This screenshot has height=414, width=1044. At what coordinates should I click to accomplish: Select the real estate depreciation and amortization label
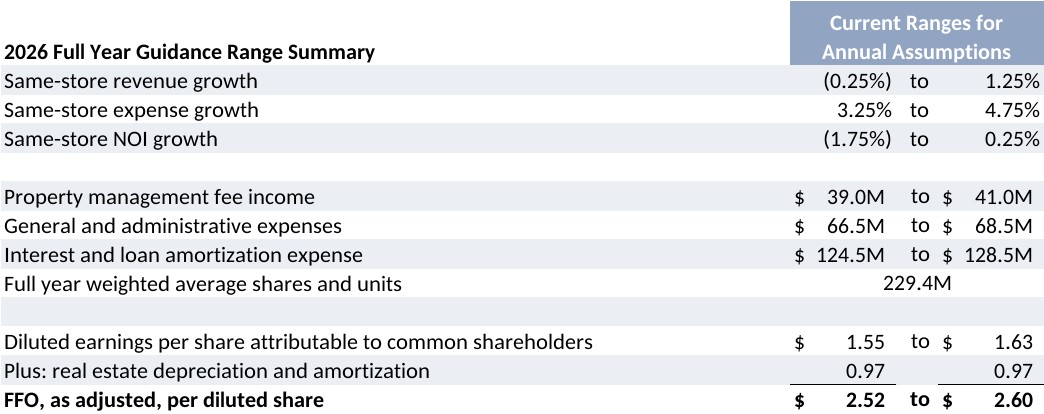coord(217,371)
